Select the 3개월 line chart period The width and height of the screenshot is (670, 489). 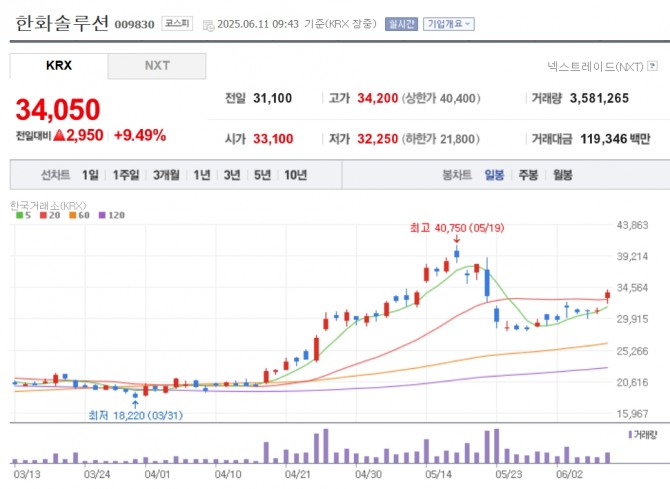[166, 175]
